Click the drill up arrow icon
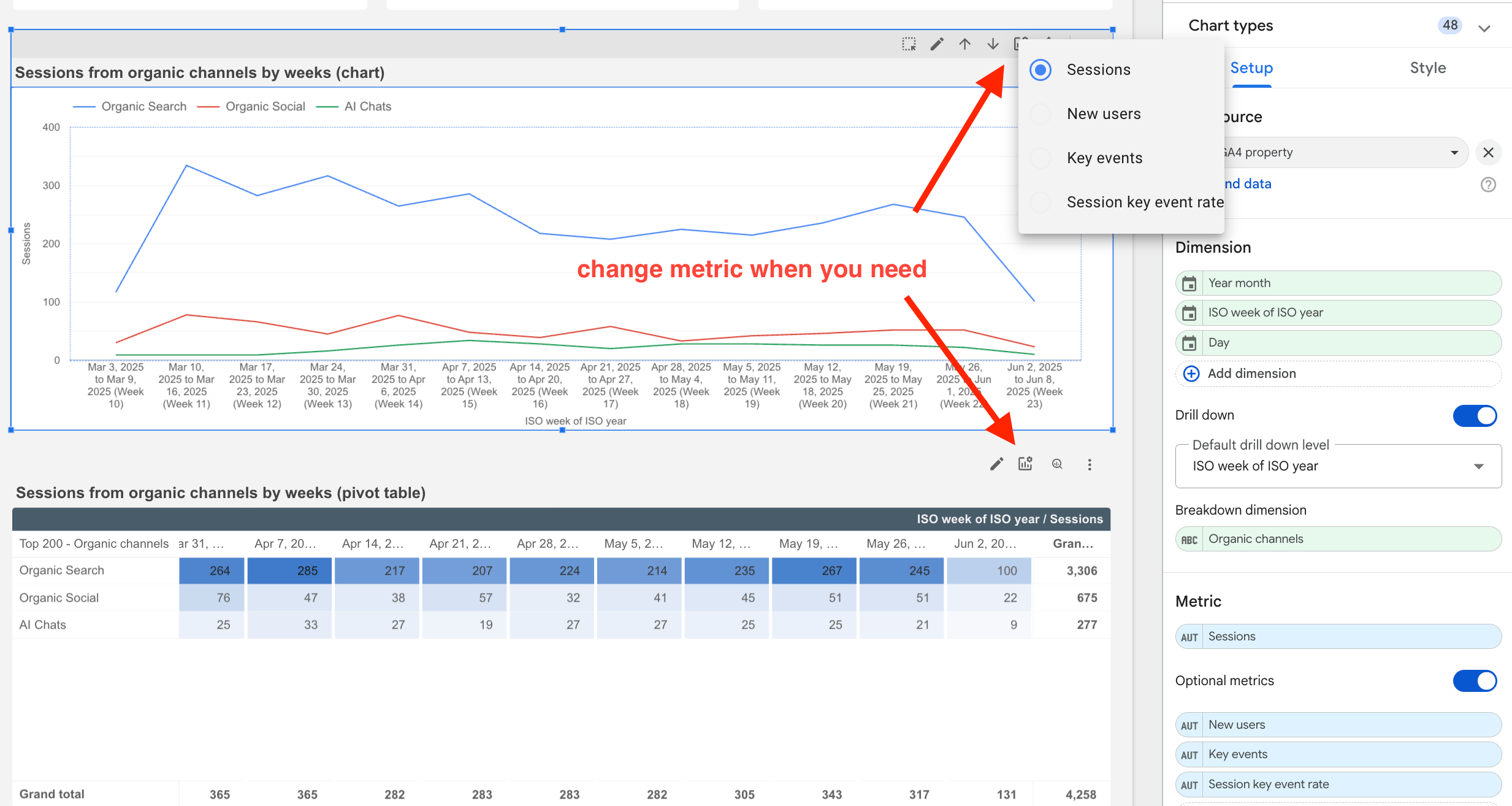 click(965, 44)
